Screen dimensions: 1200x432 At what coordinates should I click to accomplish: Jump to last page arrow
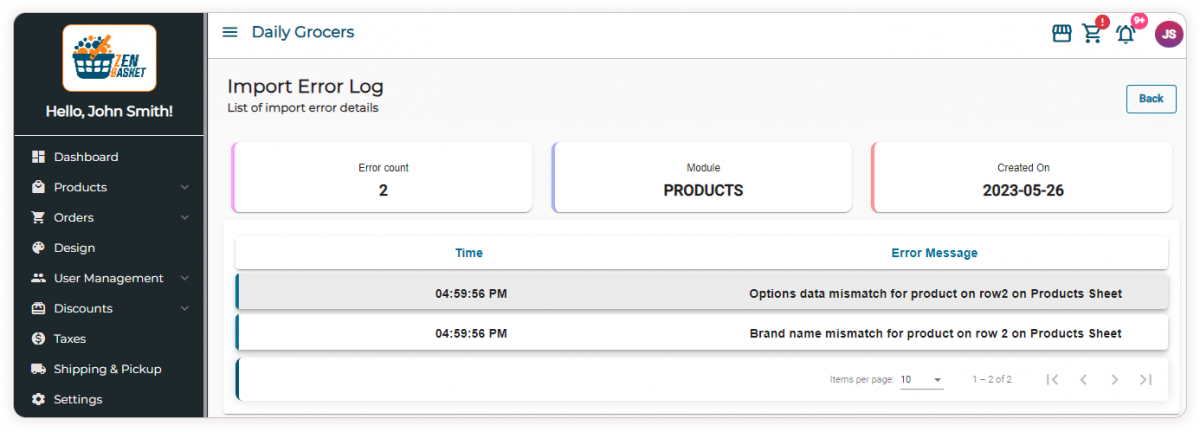tap(1146, 380)
